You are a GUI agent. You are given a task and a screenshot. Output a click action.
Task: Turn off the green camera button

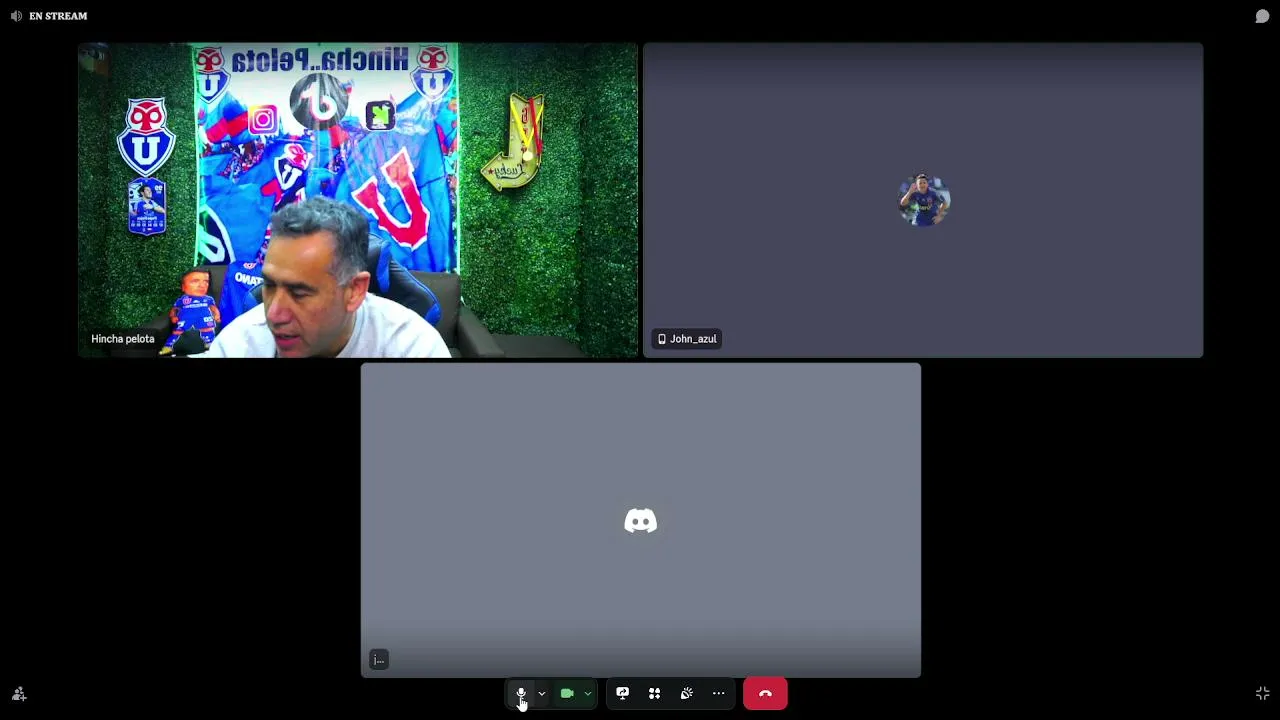click(x=567, y=693)
